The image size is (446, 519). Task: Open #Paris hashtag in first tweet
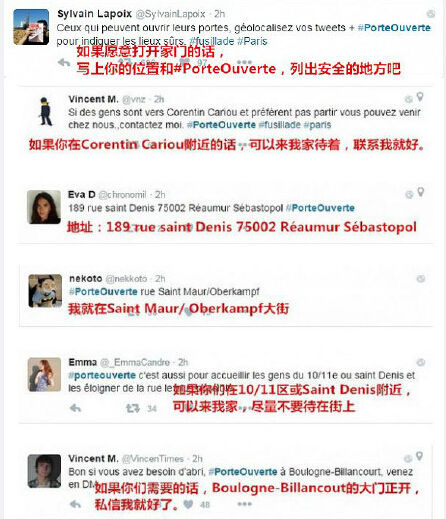(252, 41)
